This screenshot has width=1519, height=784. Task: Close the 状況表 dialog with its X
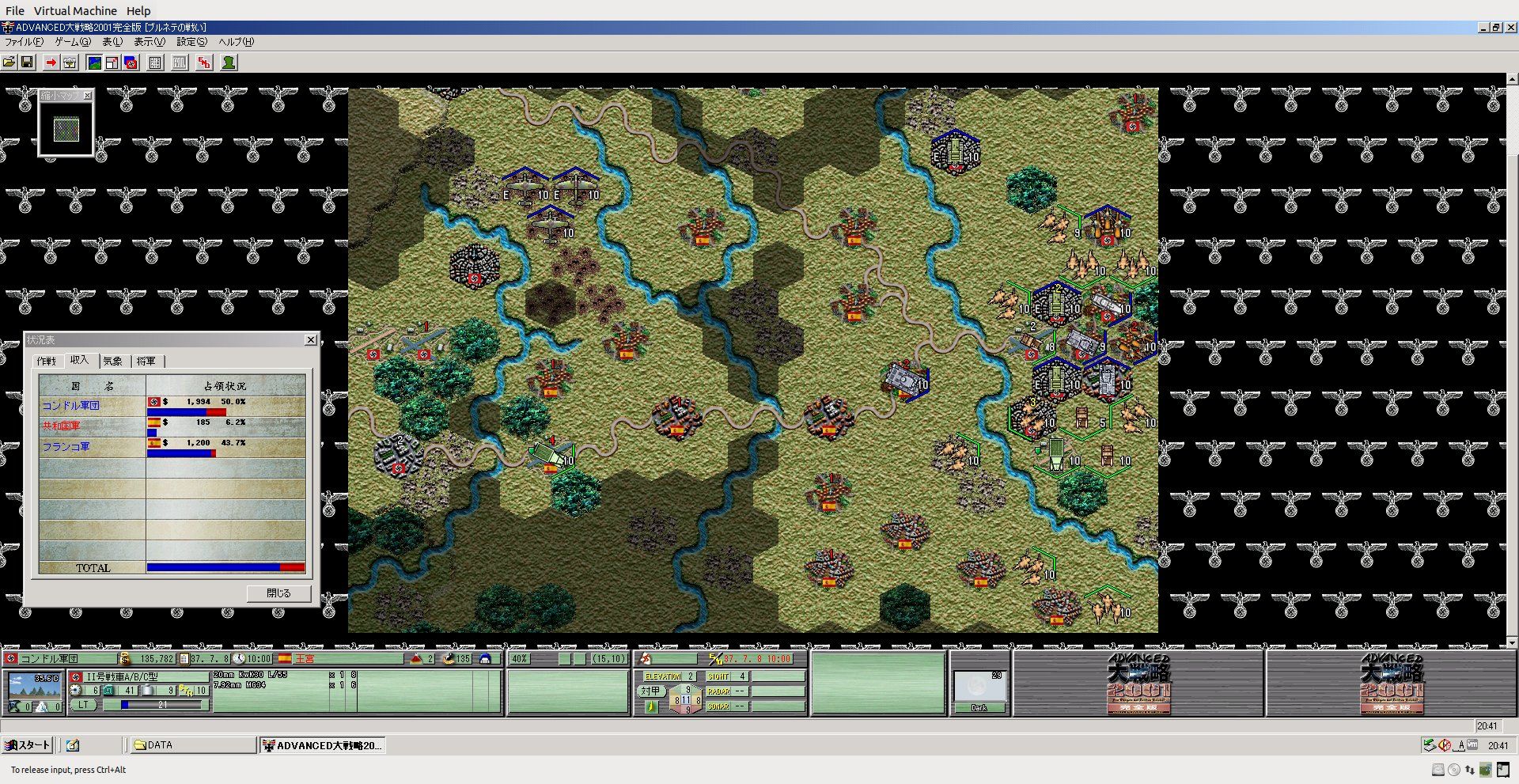(311, 340)
